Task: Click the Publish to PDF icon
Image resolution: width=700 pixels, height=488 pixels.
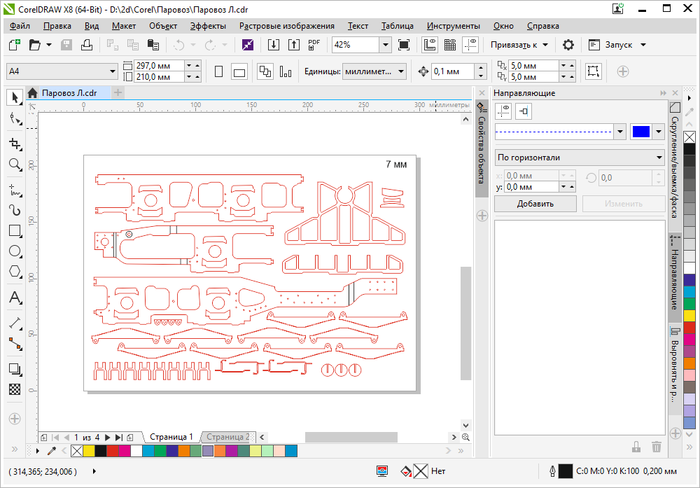Action: pos(315,45)
